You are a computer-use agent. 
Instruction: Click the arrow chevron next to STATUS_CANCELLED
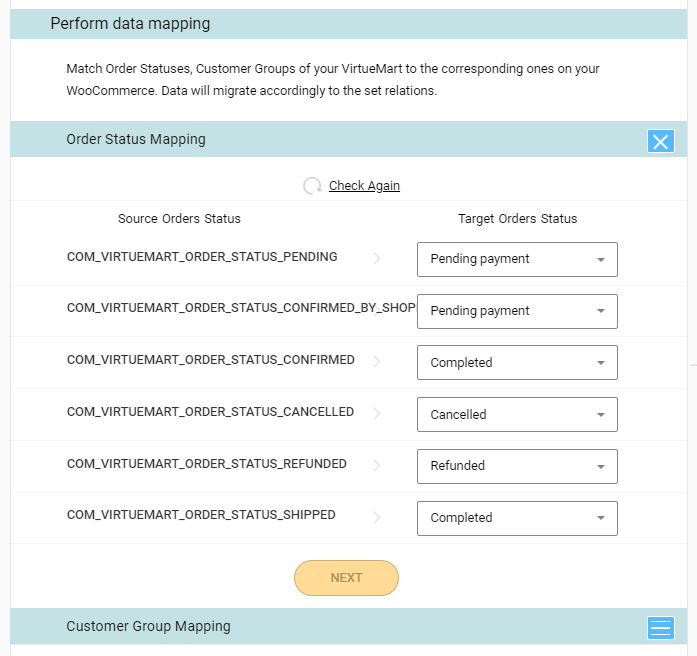pos(377,413)
